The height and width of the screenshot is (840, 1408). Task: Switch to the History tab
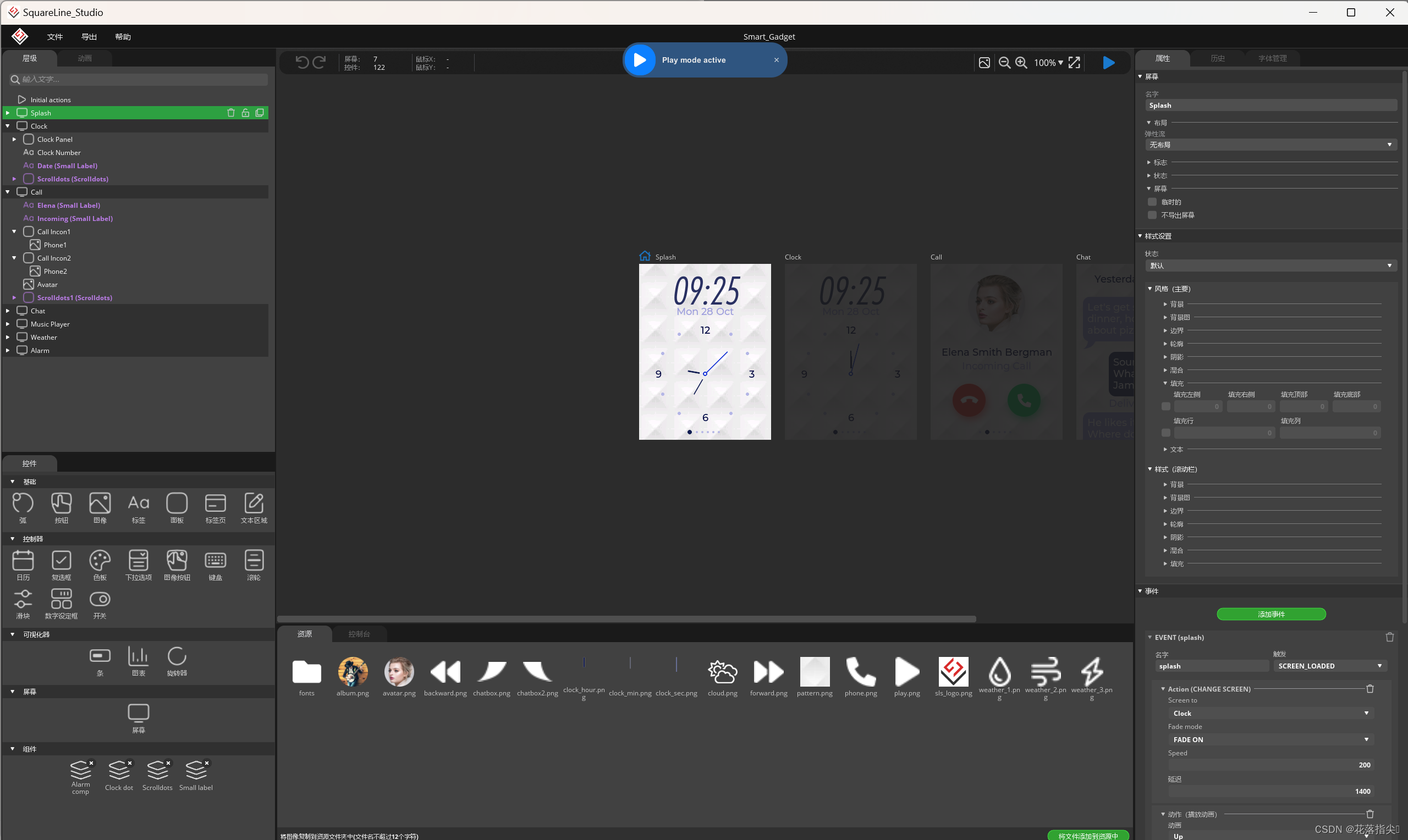[x=1218, y=58]
